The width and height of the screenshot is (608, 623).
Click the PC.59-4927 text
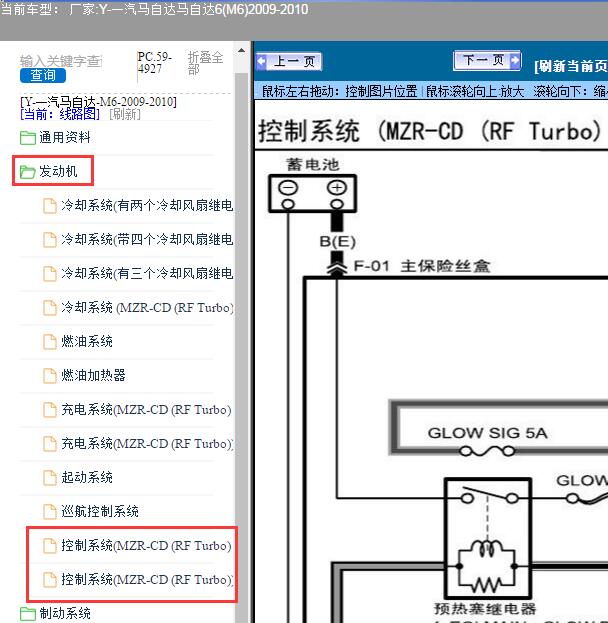155,62
